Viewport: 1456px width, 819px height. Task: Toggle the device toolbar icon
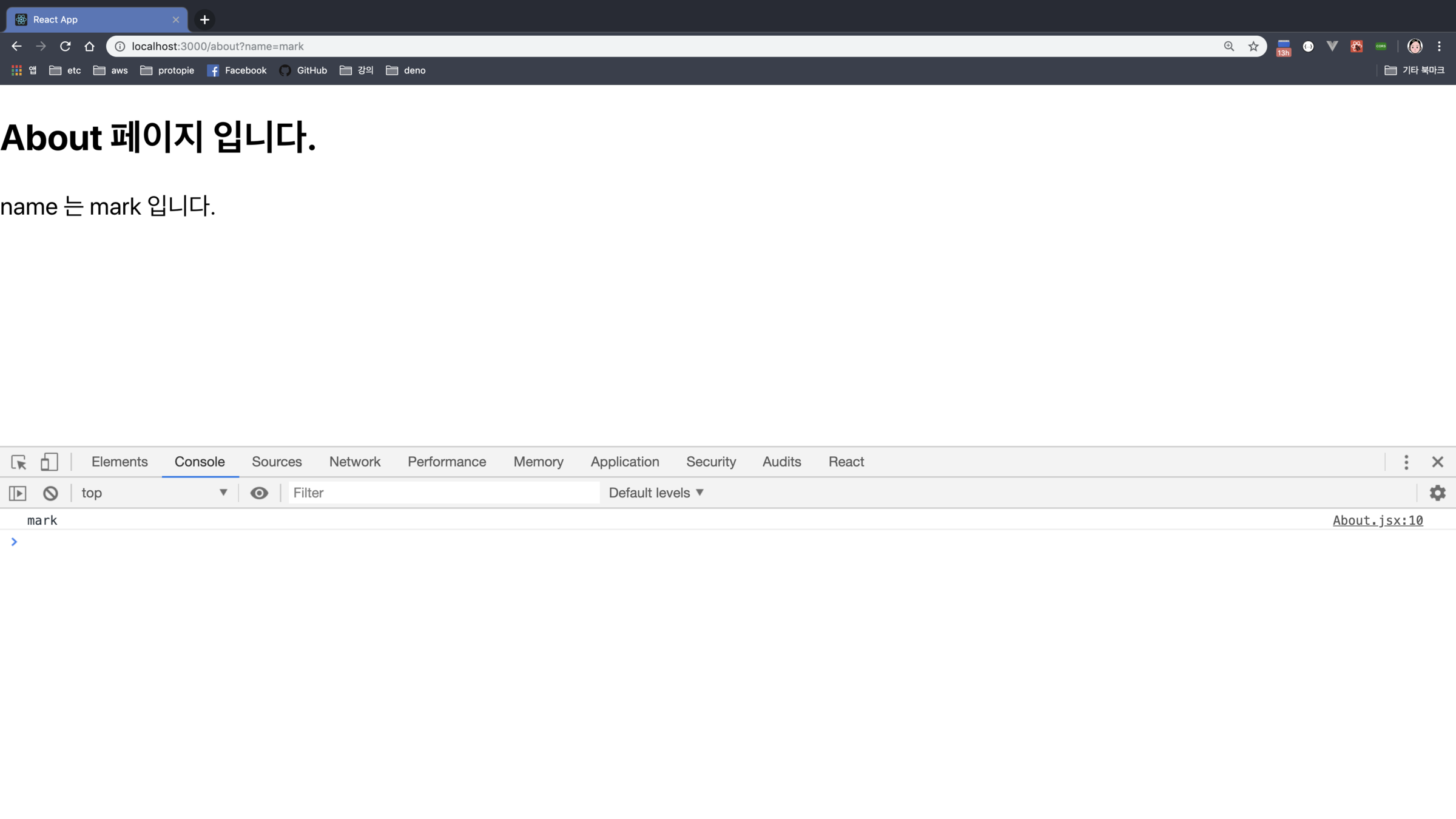tap(49, 462)
